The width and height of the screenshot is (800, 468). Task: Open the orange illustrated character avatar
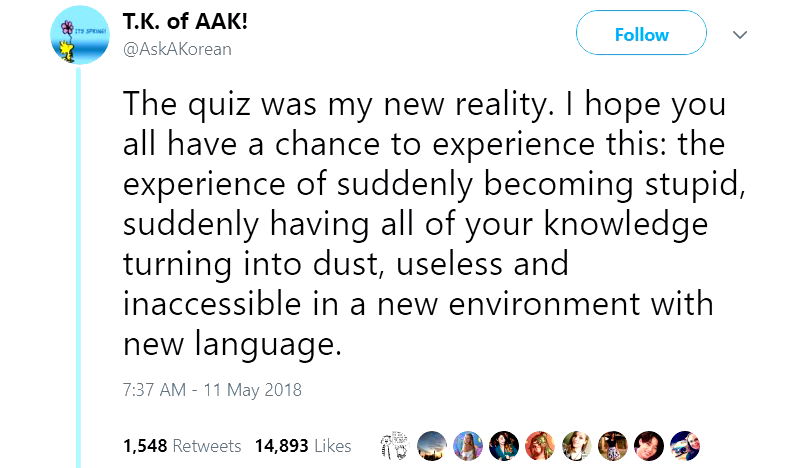click(540, 445)
